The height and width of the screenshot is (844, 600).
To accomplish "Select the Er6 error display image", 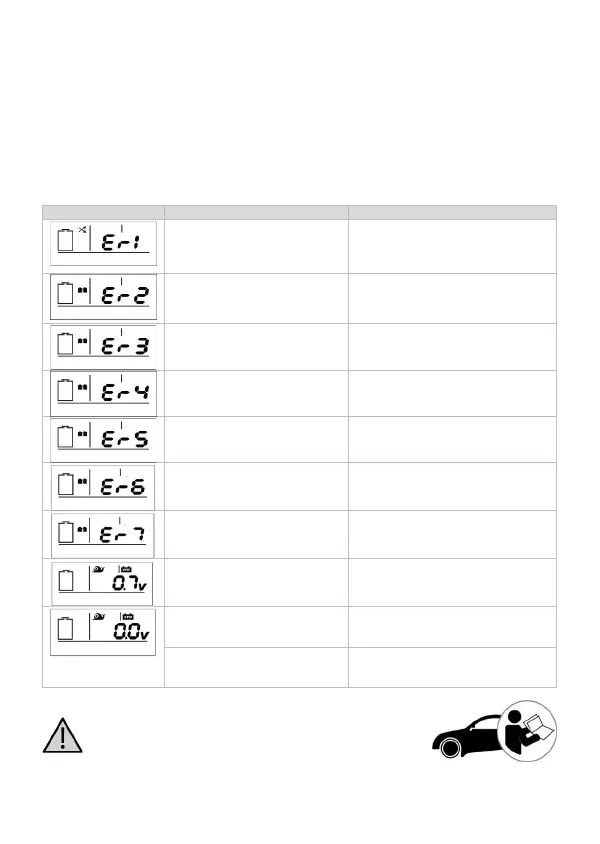I will tap(104, 485).
